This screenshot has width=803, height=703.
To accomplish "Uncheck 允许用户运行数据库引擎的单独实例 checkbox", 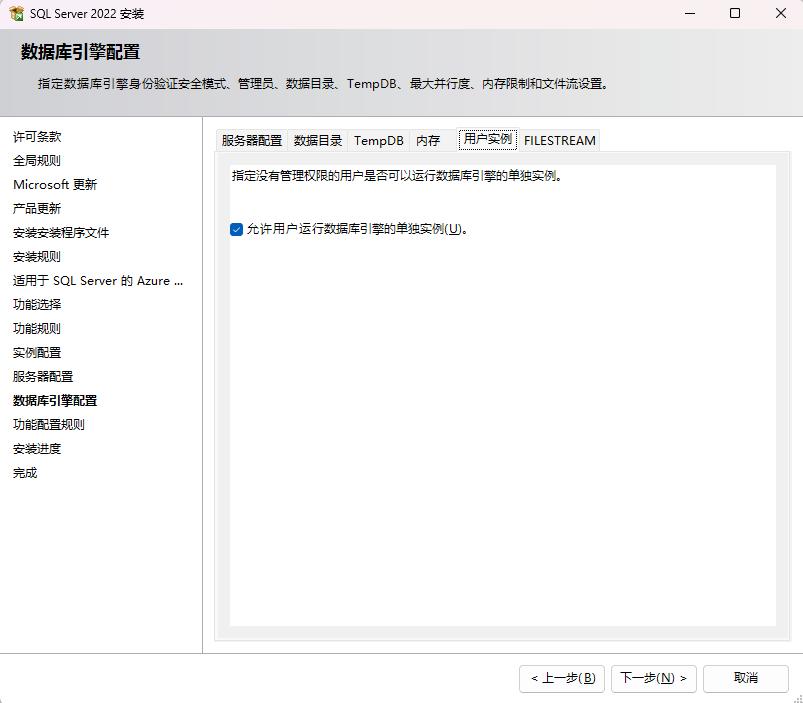I will 237,229.
